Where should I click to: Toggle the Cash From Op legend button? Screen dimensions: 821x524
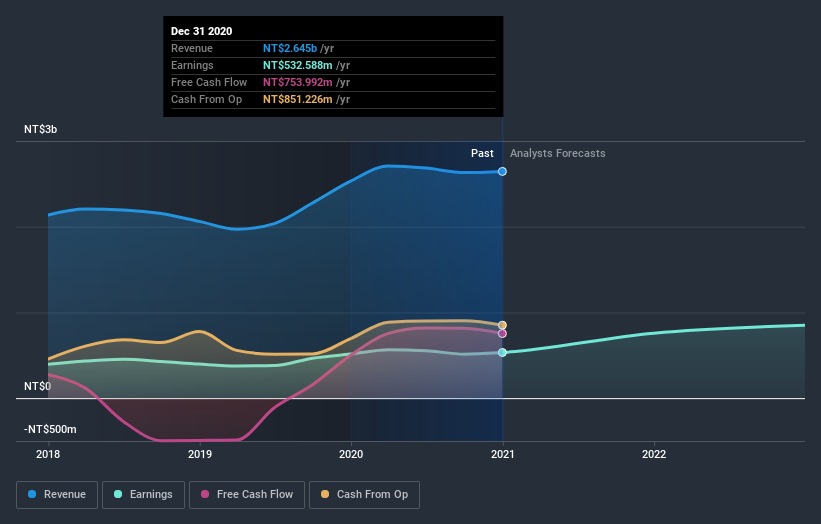364,495
